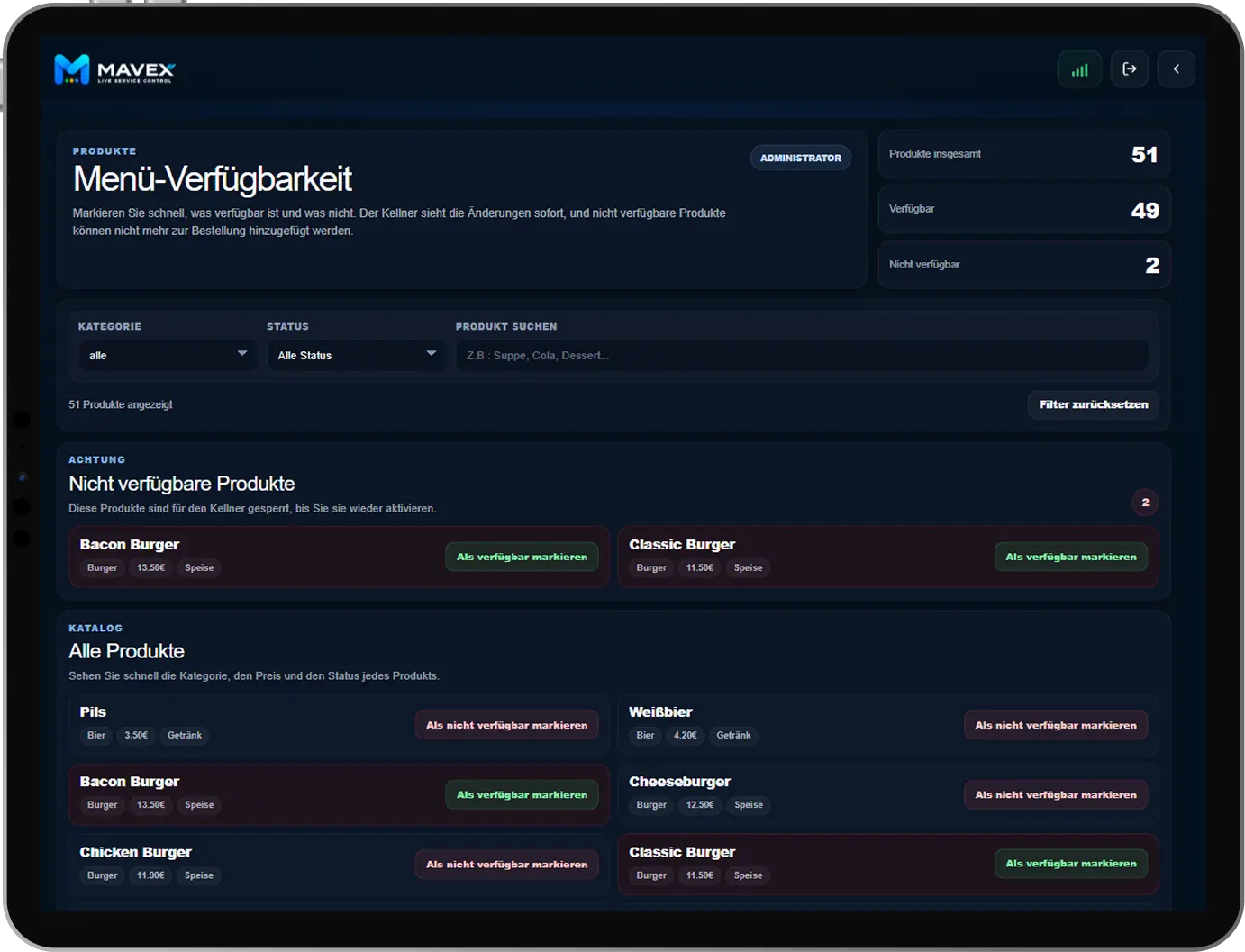Mark Classic Burger available in Nicht verfügbare section
This screenshot has width=1245, height=952.
tap(1071, 557)
